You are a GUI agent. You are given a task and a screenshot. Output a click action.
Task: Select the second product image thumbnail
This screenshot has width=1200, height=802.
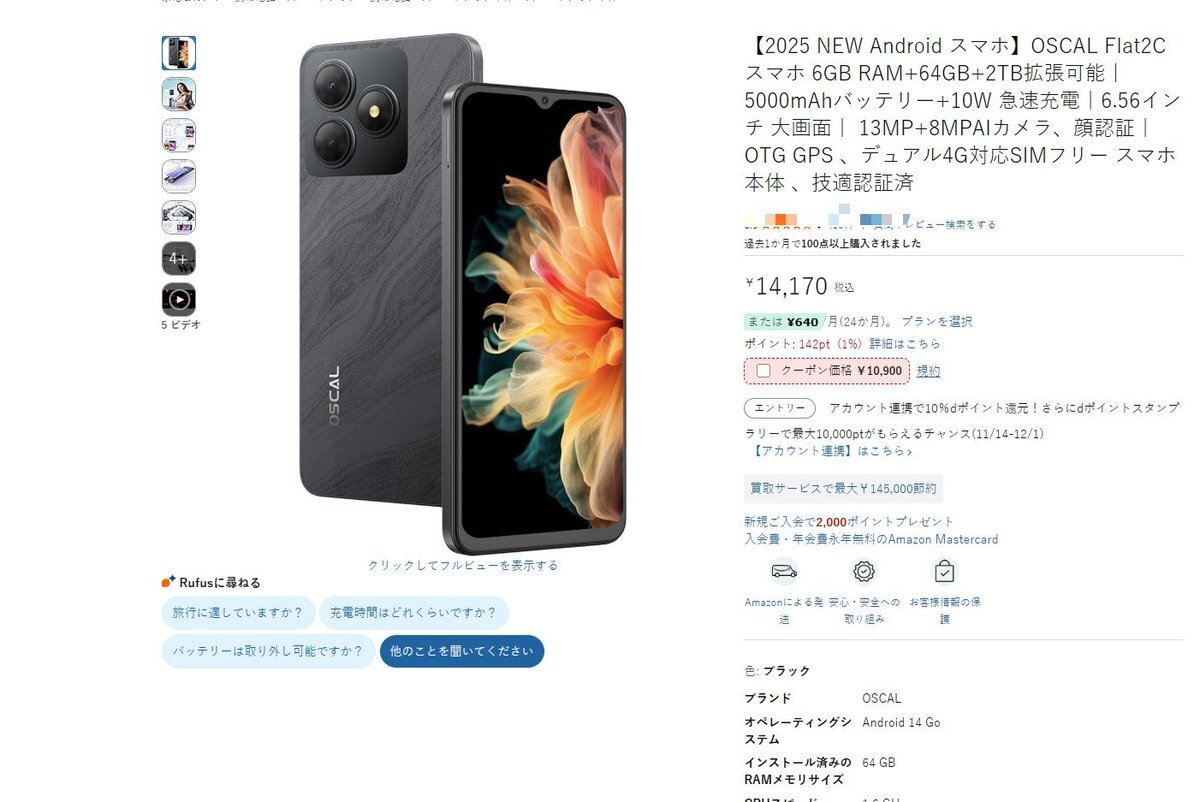179,94
